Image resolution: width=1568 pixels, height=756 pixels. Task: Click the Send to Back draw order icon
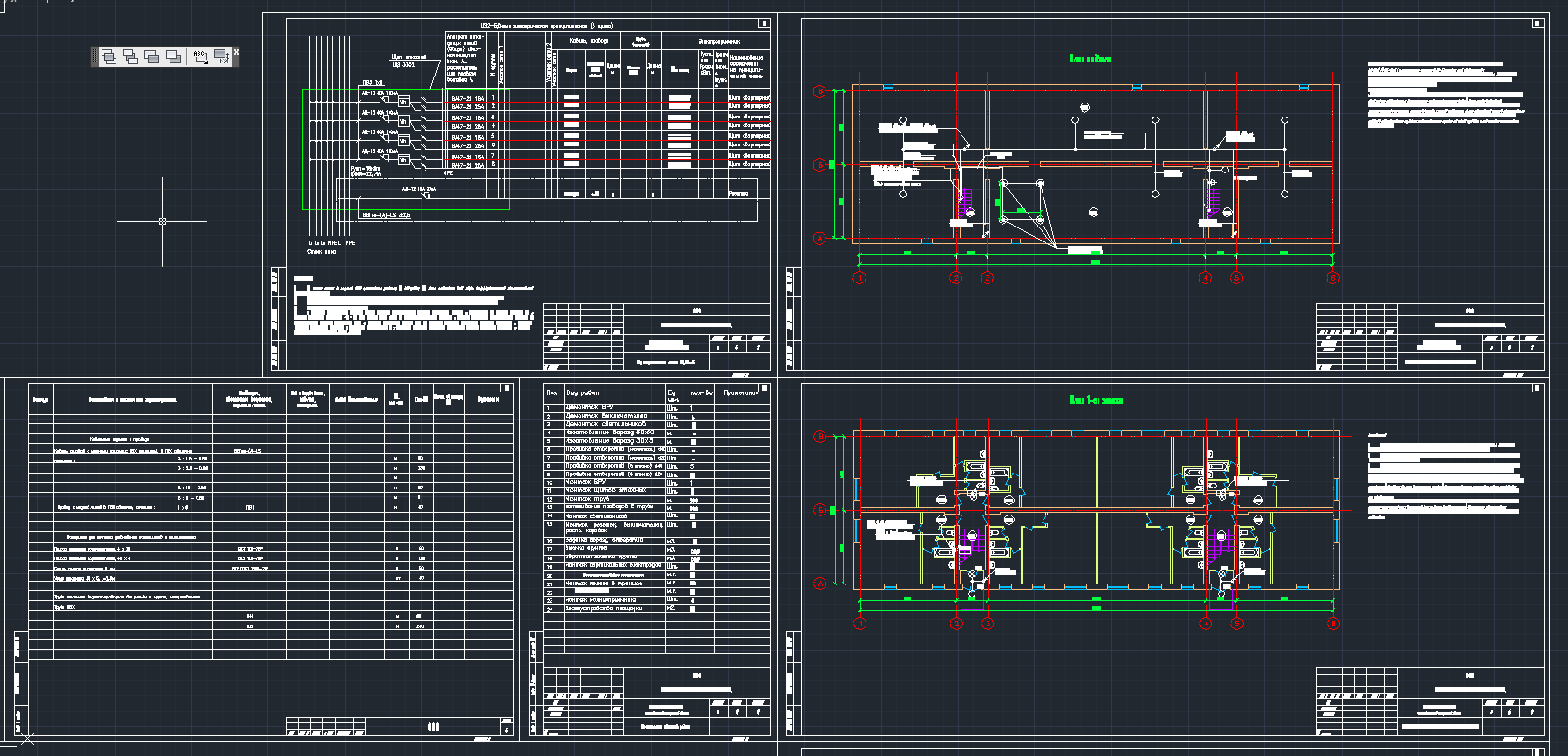130,57
